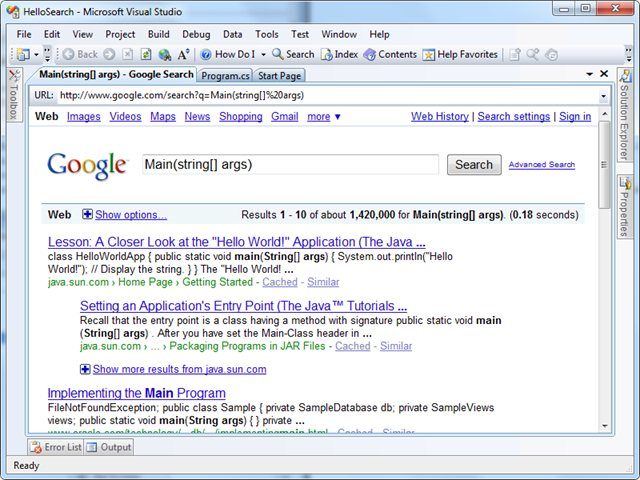Open the Debug menu
The image size is (640, 480).
coord(196,34)
